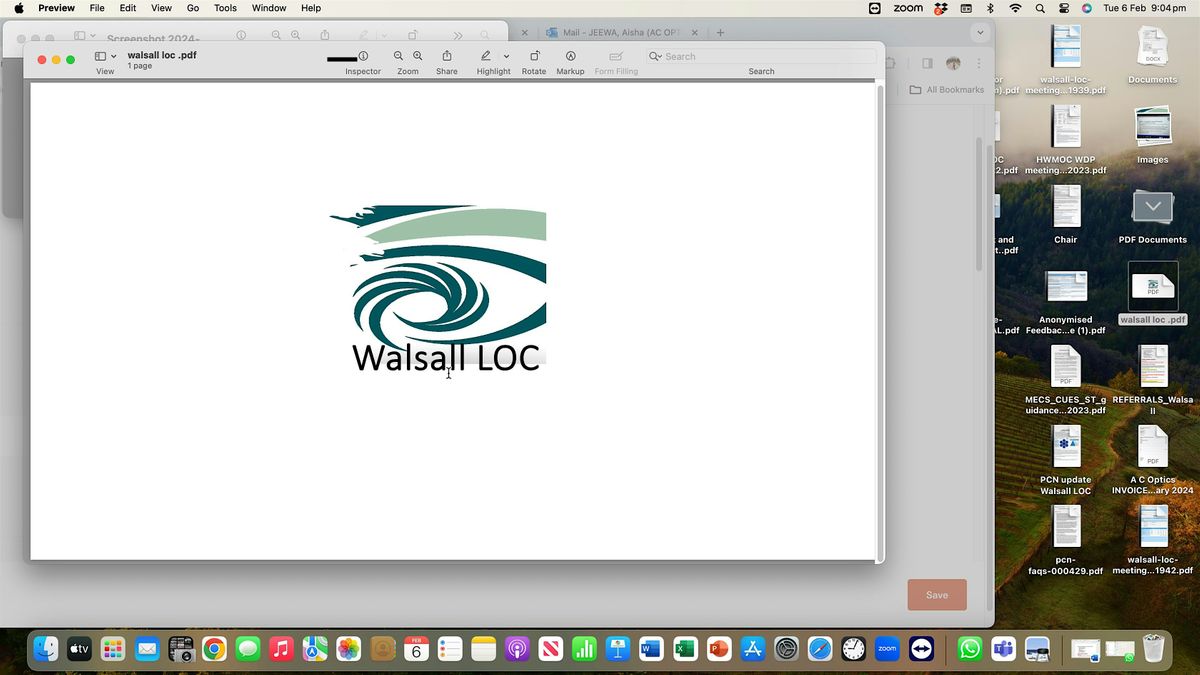
Task: Adjust the markup thickness slider
Action: click(x=340, y=56)
